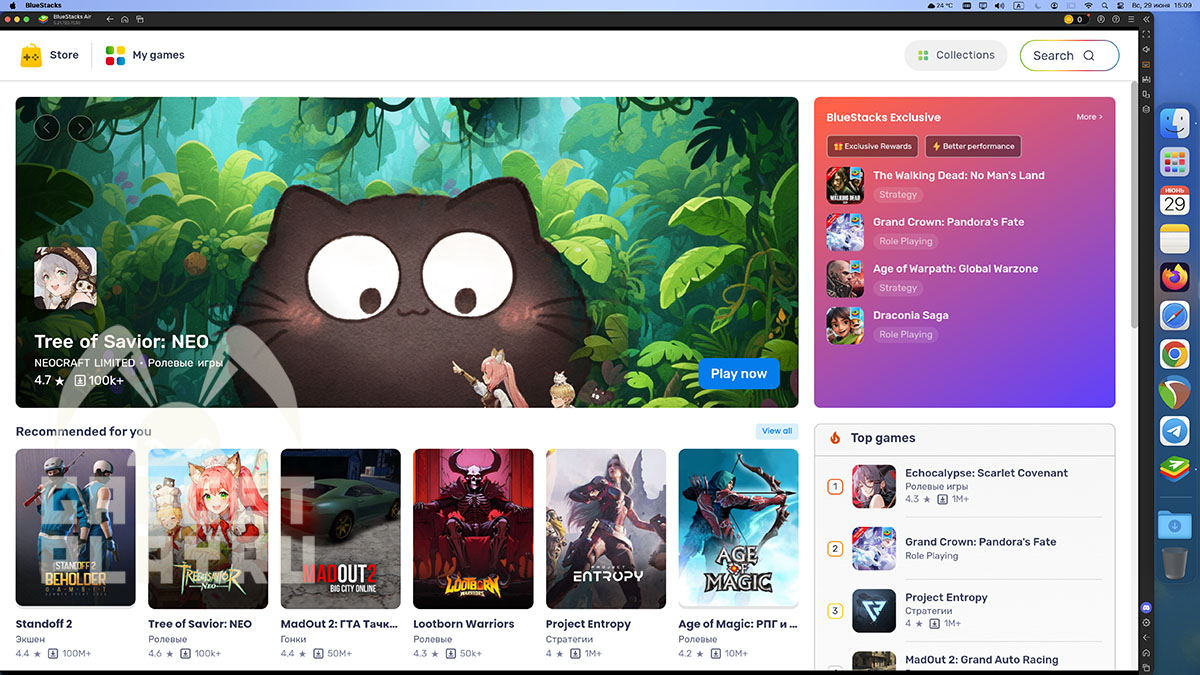Open Draconia Saga game icon
Viewport: 1200px width, 675px height.
pos(845,326)
